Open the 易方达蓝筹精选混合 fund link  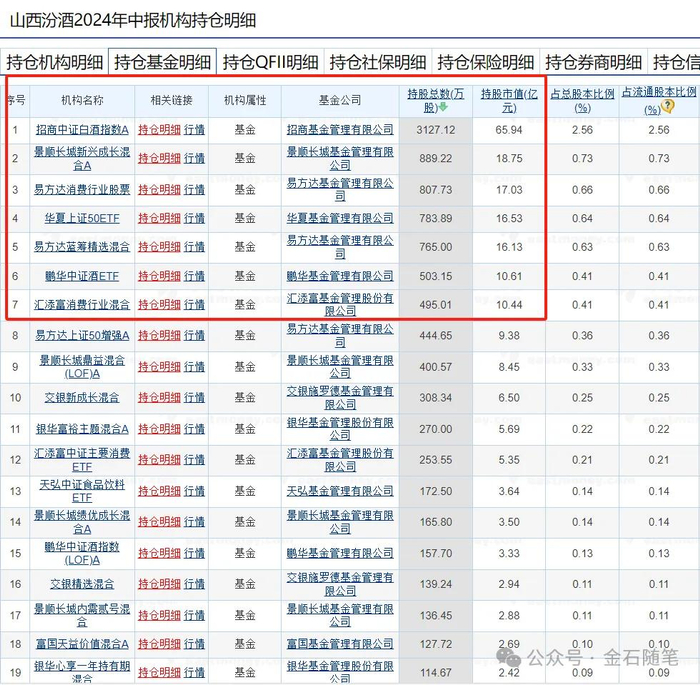82,246
